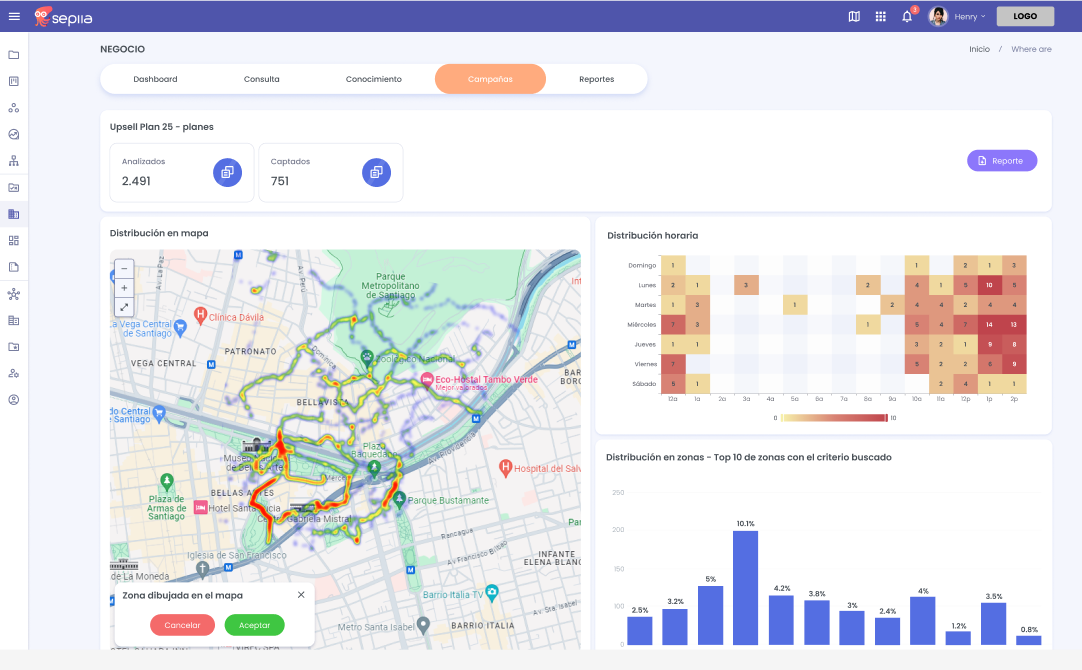1082x670 pixels.
Task: Click the org chart icon in the sidebar
Action: pyautogui.click(x=14, y=161)
